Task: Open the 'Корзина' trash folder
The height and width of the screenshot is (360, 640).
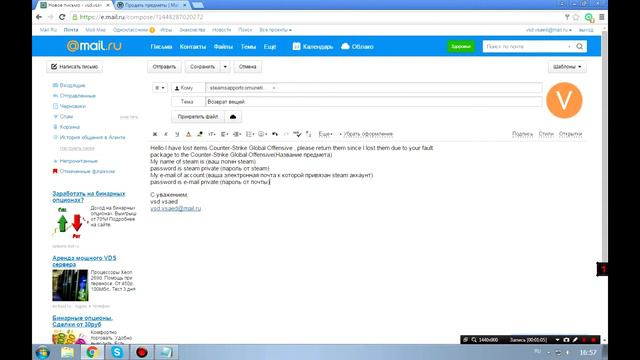Action: coord(69,127)
